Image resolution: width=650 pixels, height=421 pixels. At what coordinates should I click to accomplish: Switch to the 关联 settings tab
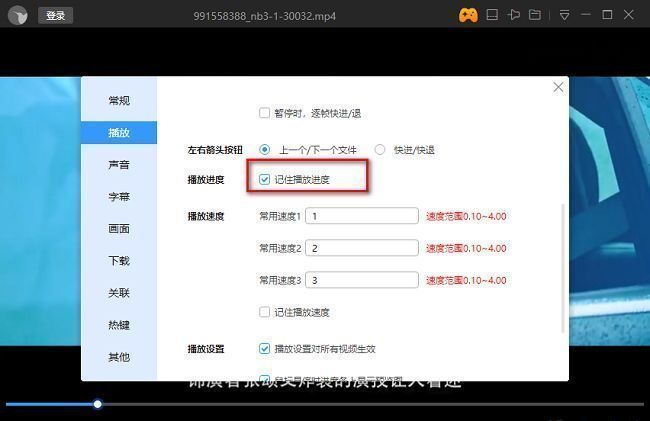(119, 293)
